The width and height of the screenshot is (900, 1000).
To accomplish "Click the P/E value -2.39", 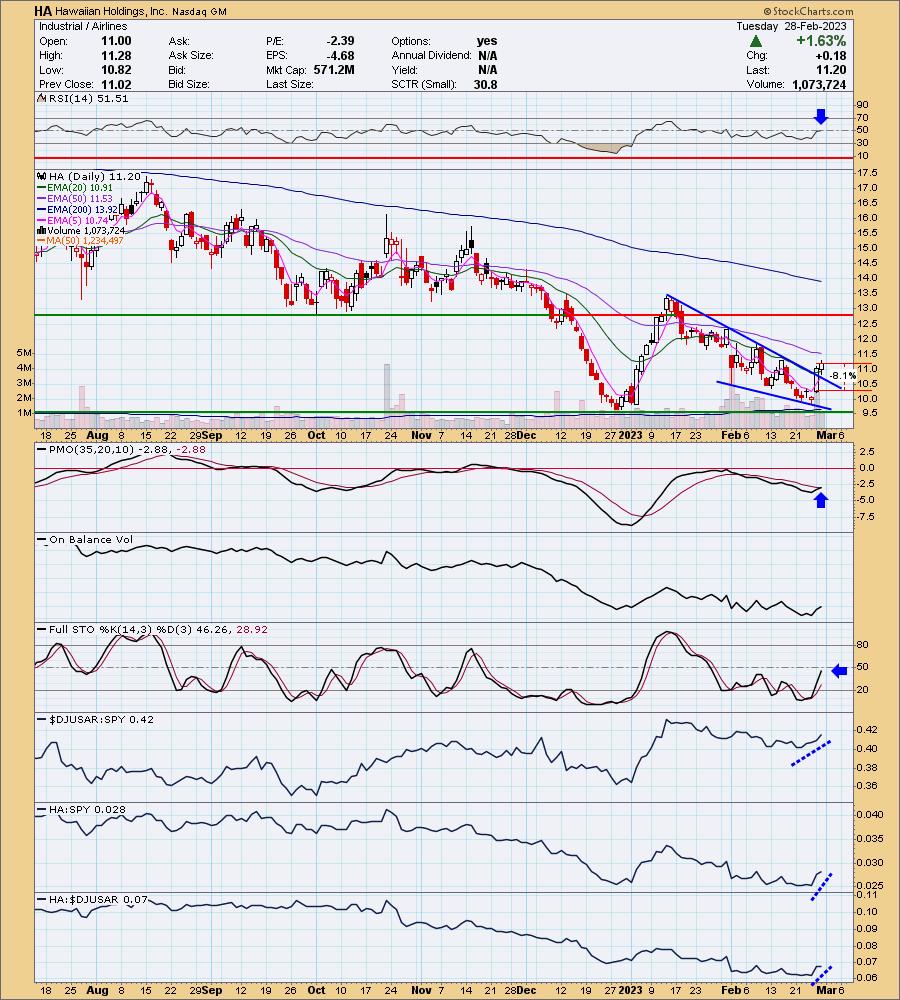I will (339, 41).
